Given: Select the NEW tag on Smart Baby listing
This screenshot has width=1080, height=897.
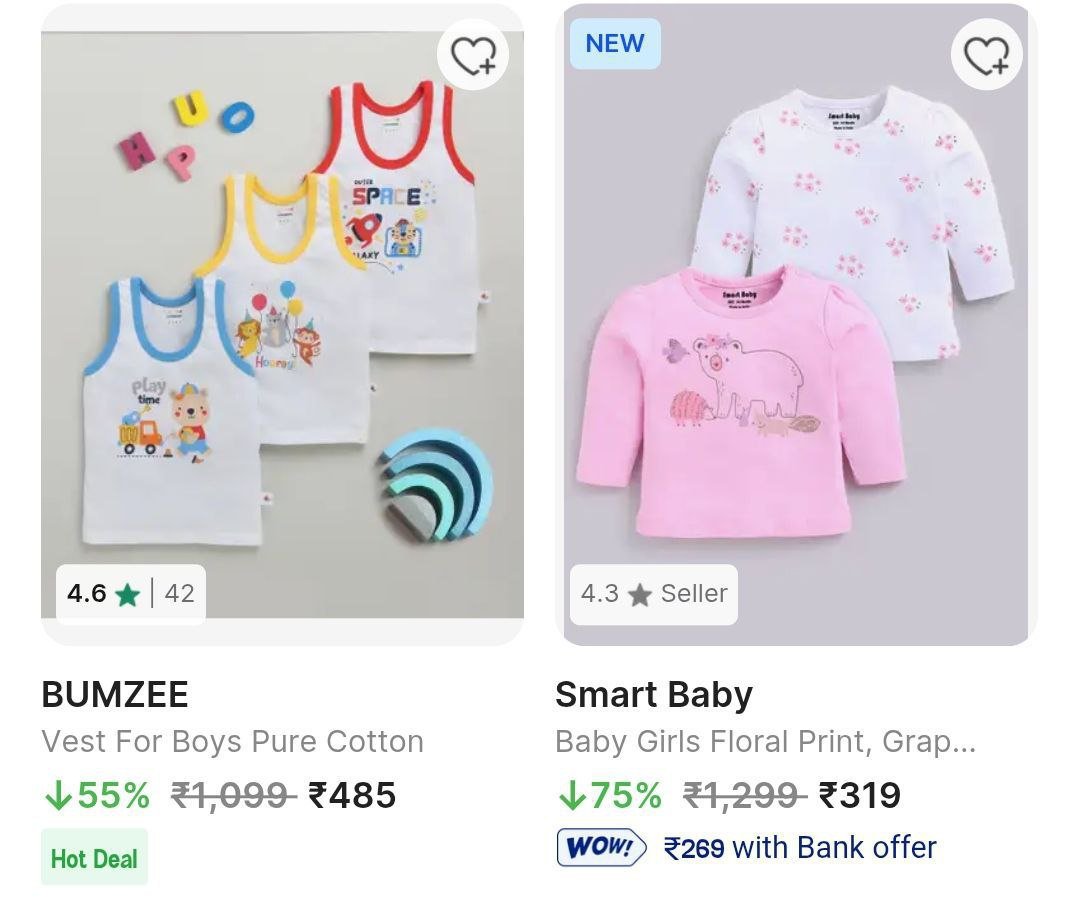Looking at the screenshot, I should coord(615,43).
